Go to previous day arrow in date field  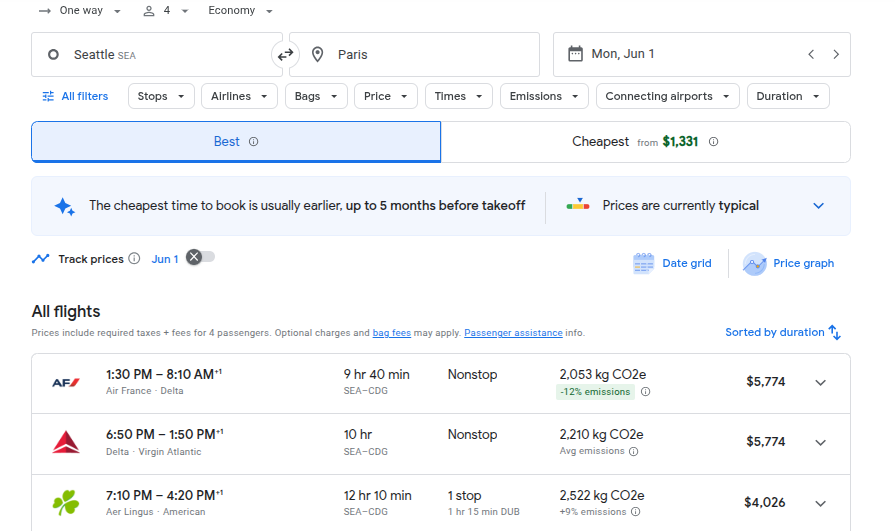[811, 55]
